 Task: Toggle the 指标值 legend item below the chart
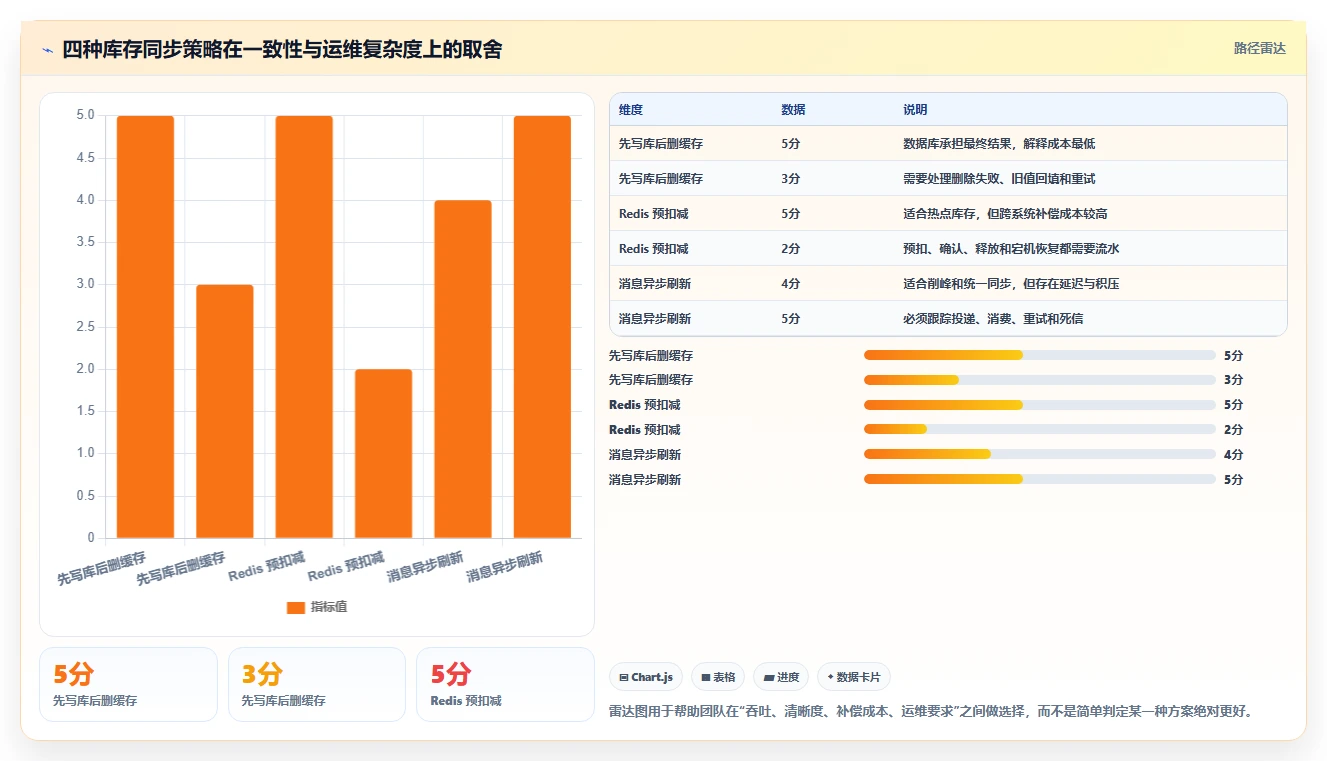317,607
